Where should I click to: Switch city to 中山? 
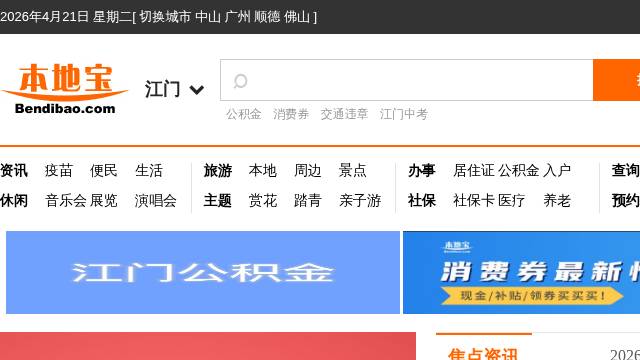tap(208, 17)
